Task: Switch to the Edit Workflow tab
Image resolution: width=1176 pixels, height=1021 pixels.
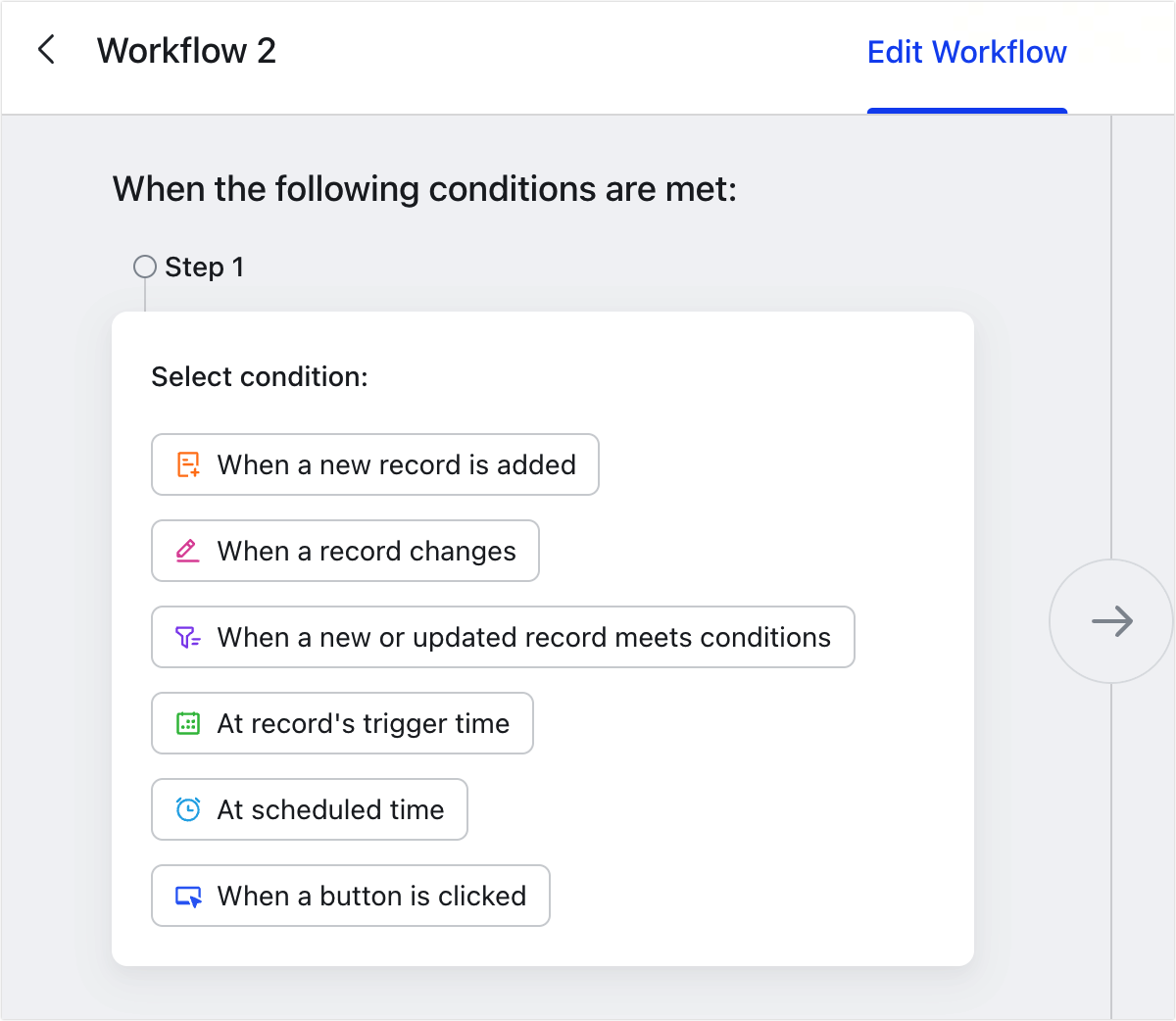Action: pyautogui.click(x=967, y=52)
